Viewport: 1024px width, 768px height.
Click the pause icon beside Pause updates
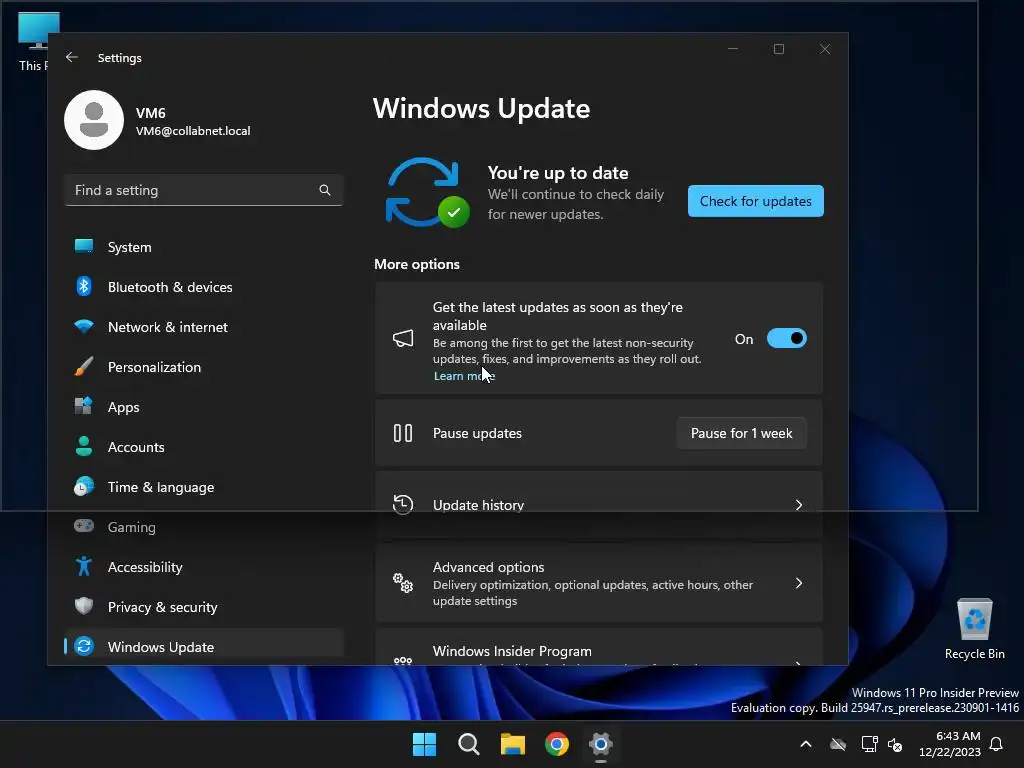pyautogui.click(x=403, y=433)
